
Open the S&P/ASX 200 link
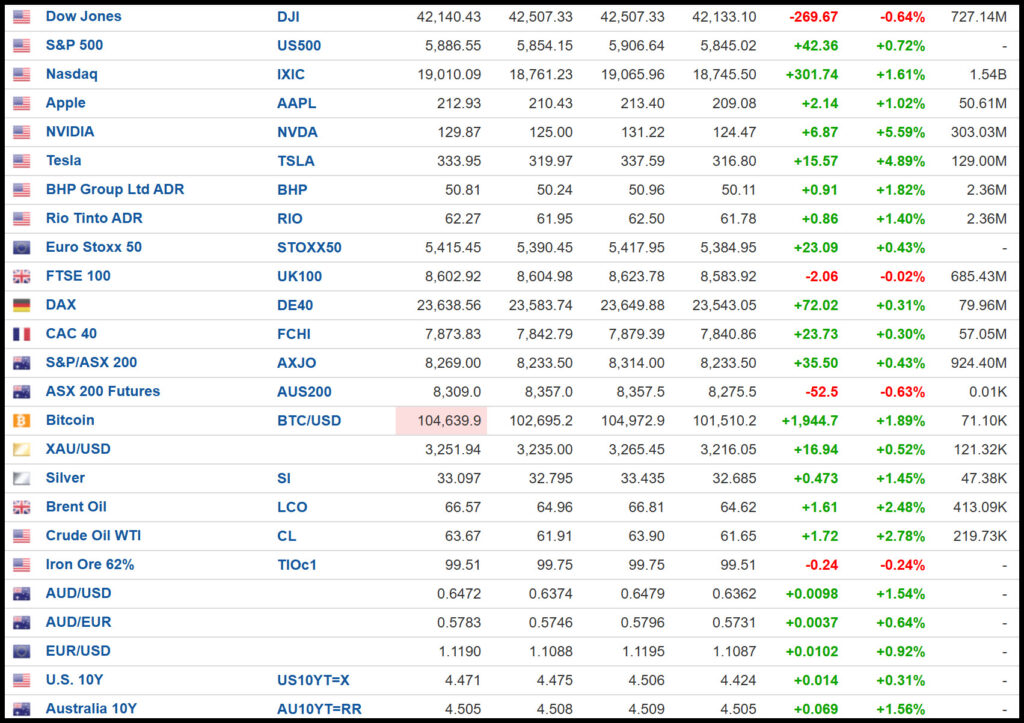91,362
